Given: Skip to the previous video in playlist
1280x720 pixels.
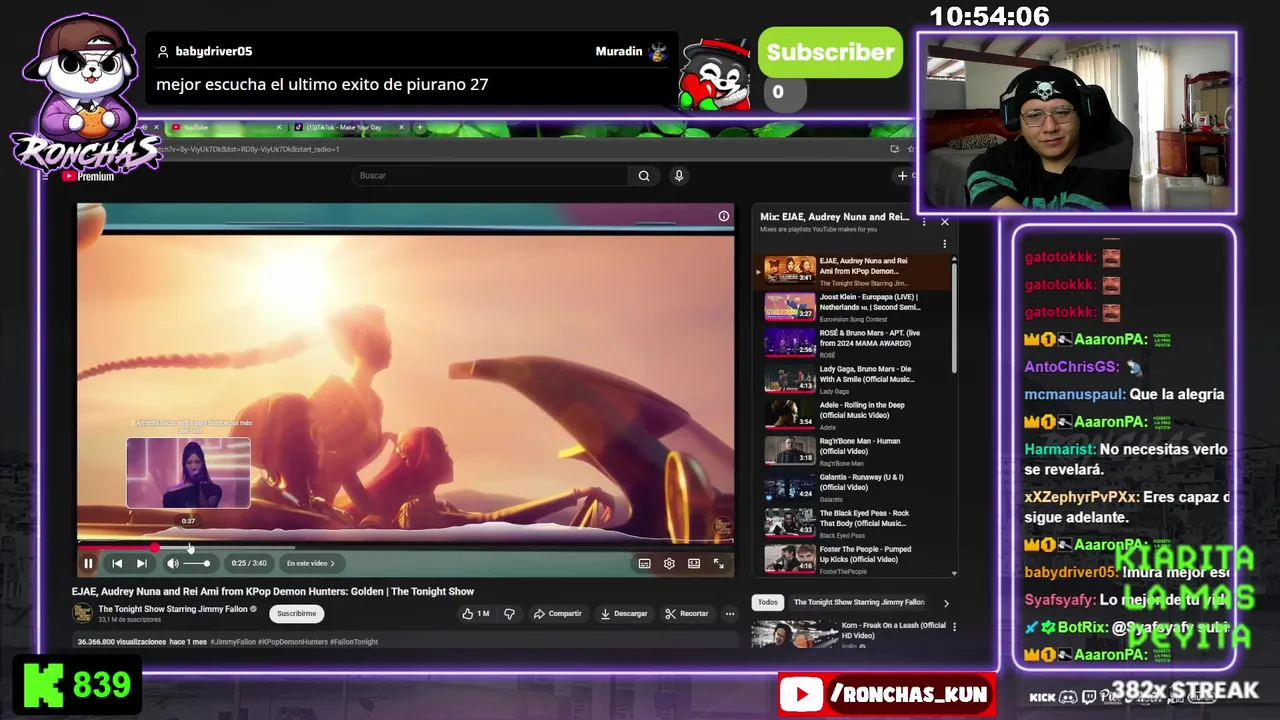Looking at the screenshot, I should click(x=117, y=563).
